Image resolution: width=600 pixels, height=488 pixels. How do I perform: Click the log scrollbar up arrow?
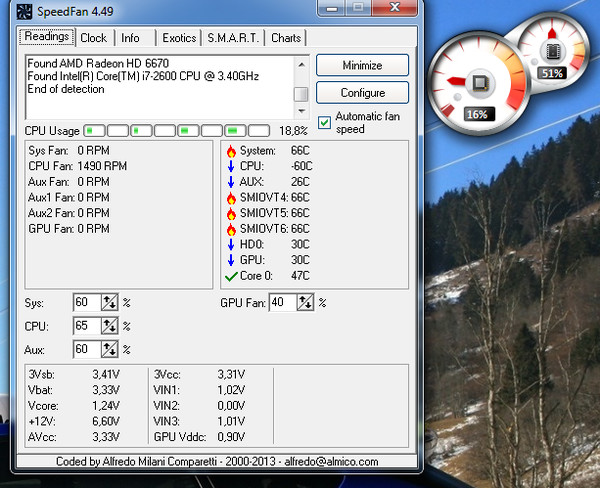tap(302, 65)
